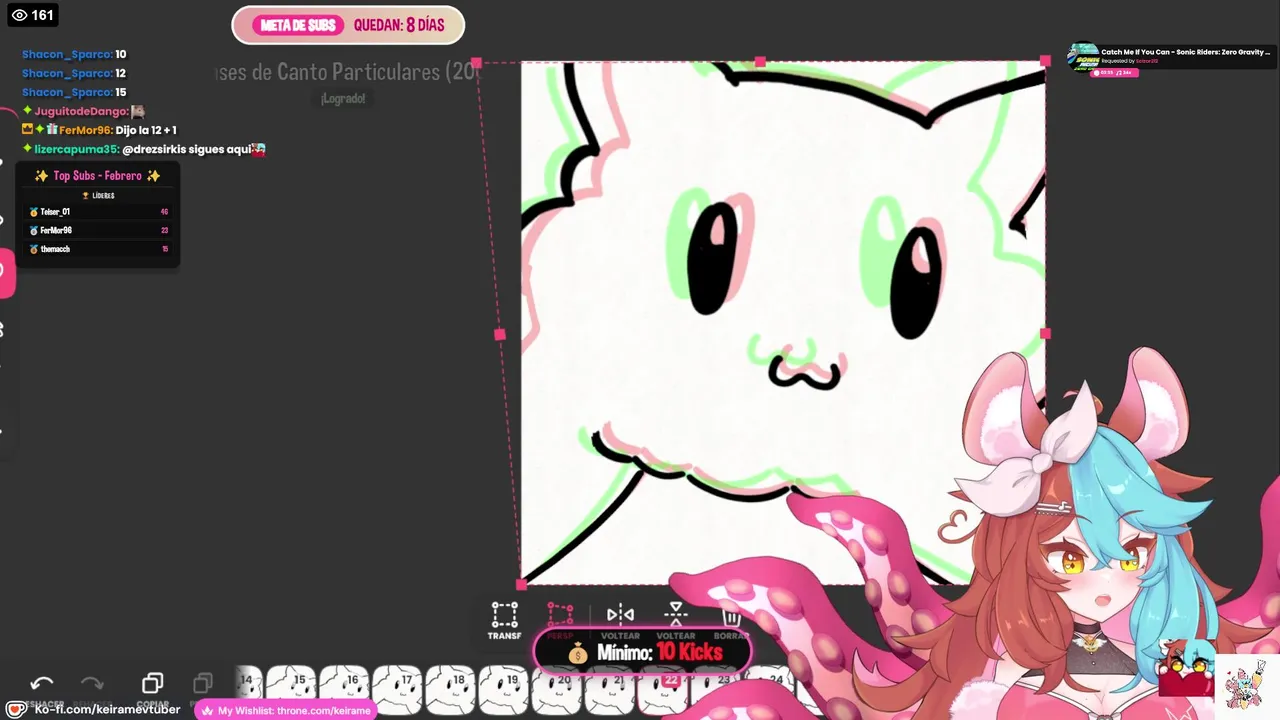This screenshot has height=720, width=1280.
Task: Undo with the Deshacer arrow
Action: [42, 683]
